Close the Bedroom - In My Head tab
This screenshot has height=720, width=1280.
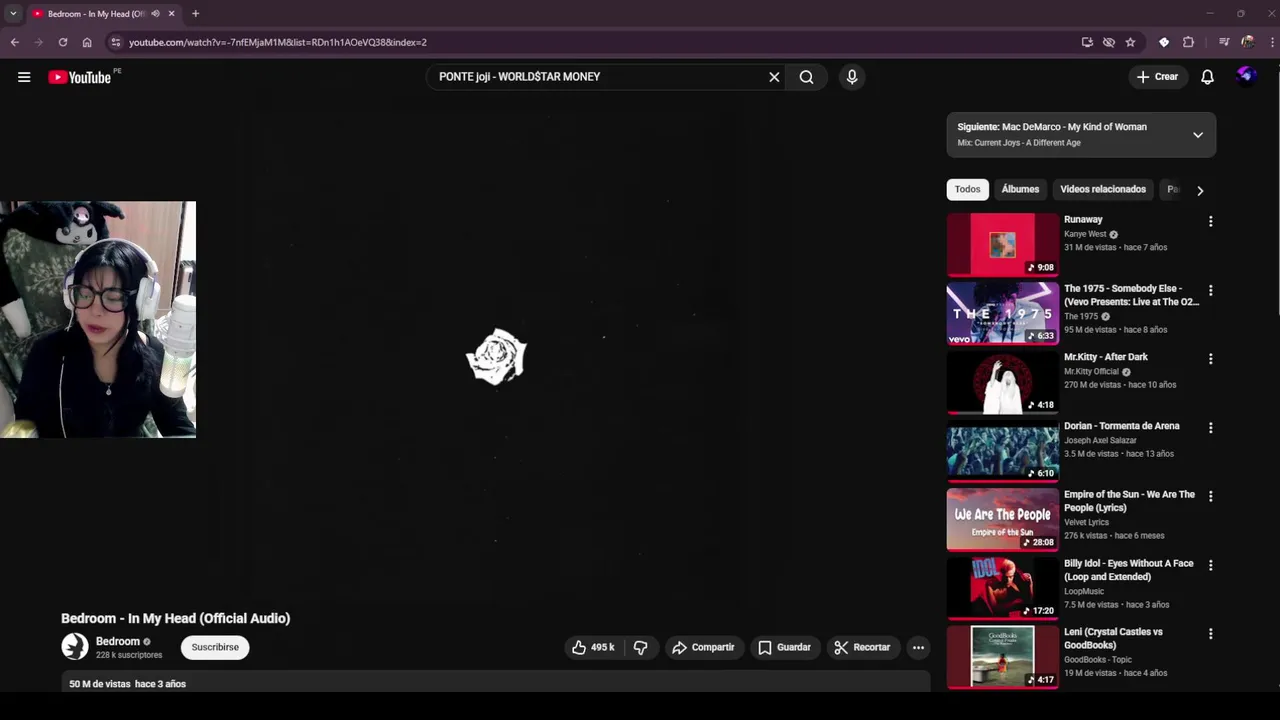[171, 14]
